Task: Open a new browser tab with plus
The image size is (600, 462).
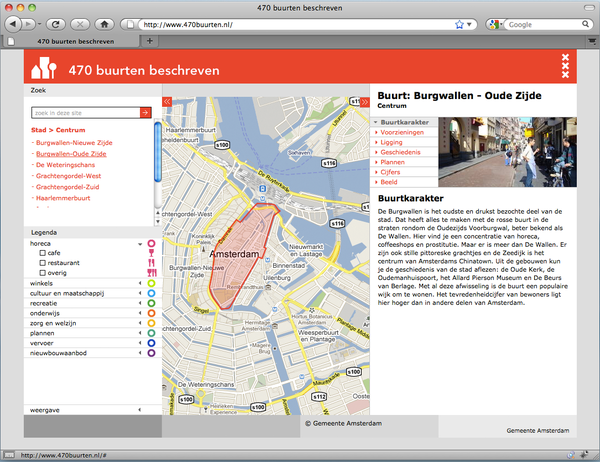Action: [x=150, y=41]
